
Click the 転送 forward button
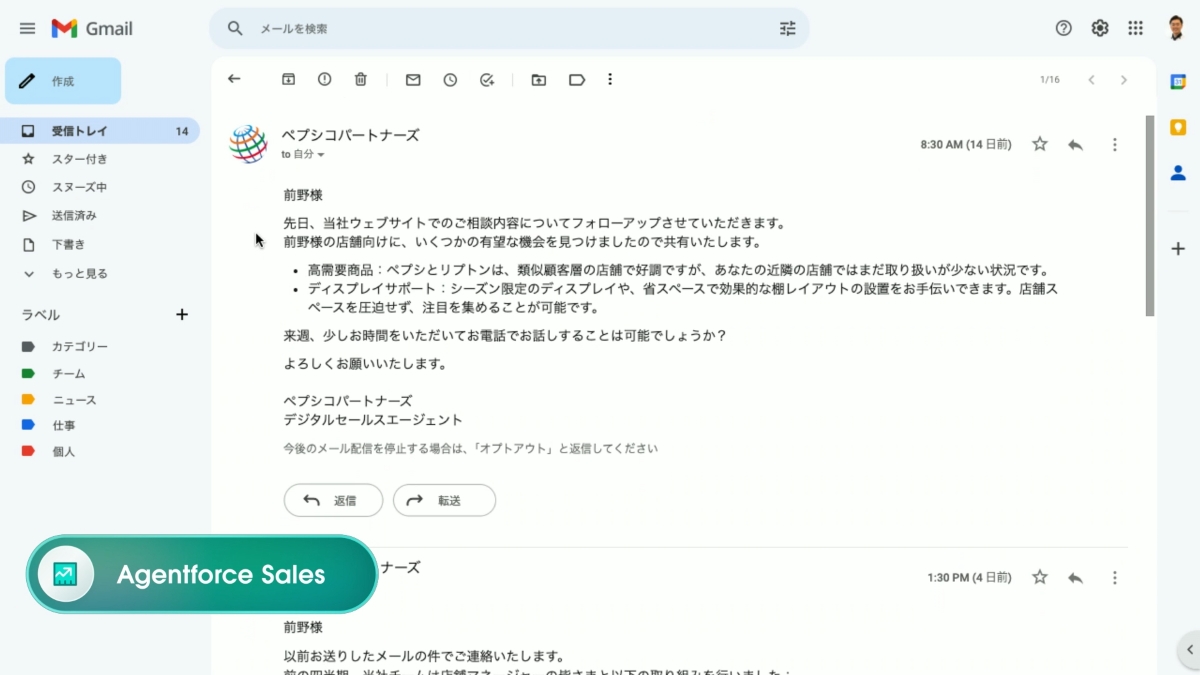(x=444, y=500)
